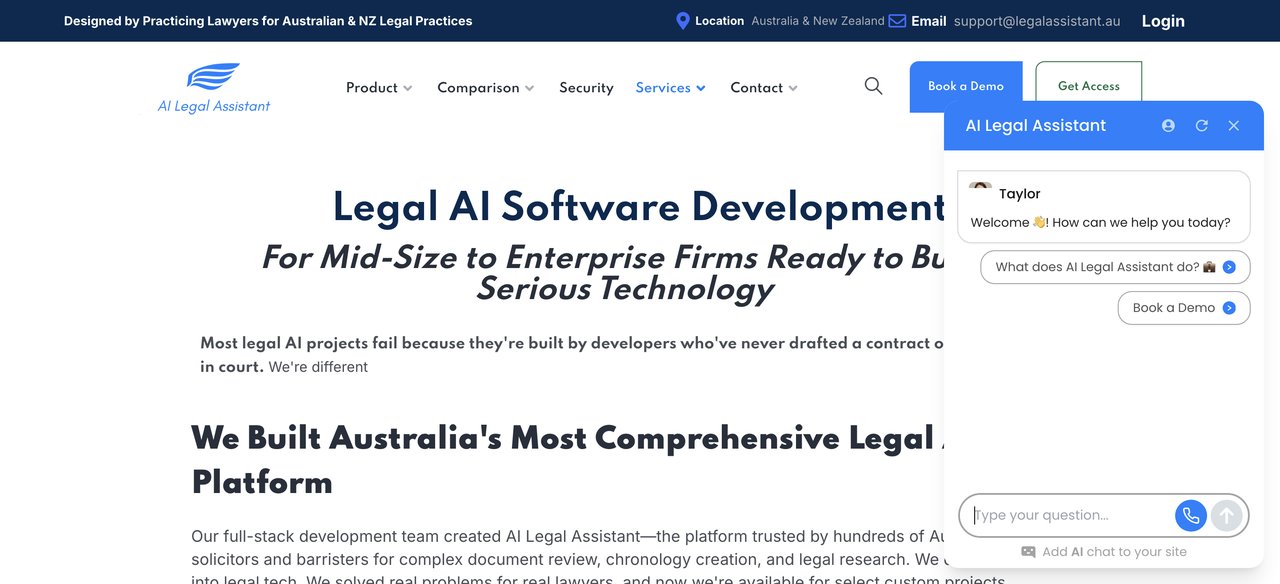
Task: Focus the 'Type your question...' input field
Action: pos(1070,516)
